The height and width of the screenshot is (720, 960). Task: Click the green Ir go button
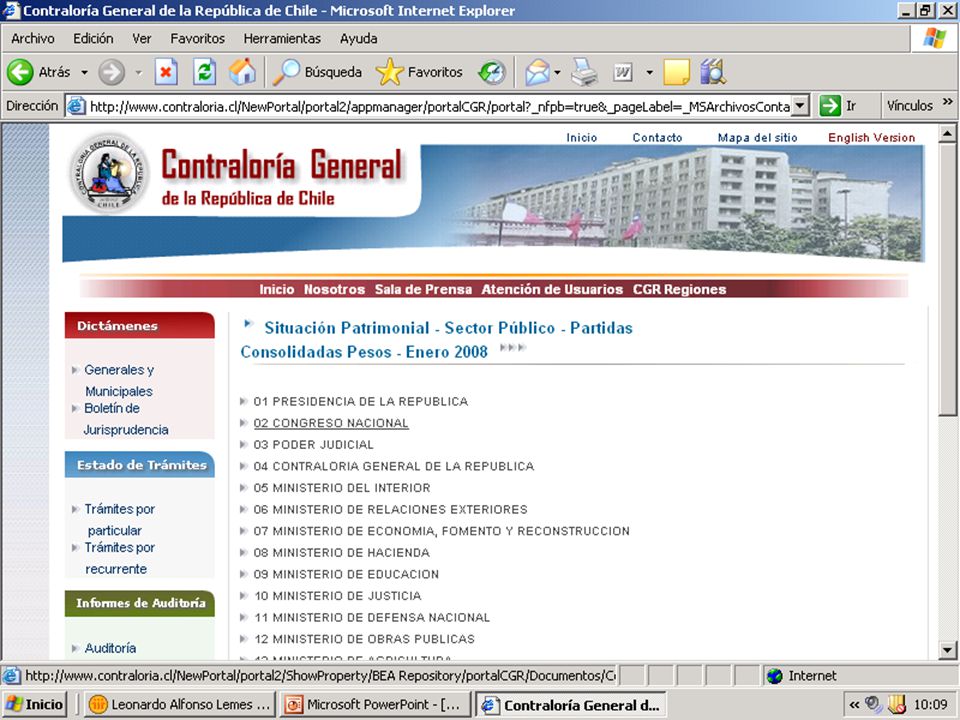tap(830, 106)
